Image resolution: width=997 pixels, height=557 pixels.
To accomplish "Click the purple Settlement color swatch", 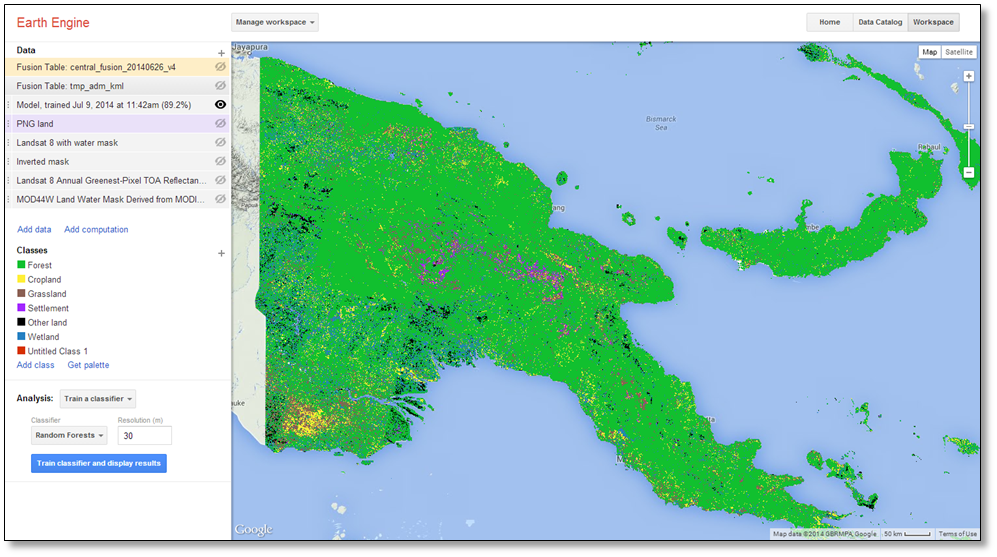I will (x=21, y=308).
